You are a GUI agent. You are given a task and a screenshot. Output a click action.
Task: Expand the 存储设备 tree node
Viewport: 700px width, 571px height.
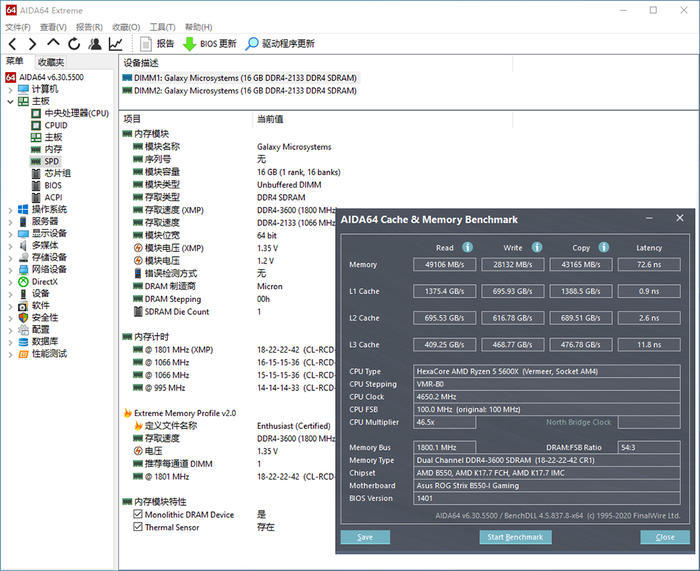(x=10, y=258)
